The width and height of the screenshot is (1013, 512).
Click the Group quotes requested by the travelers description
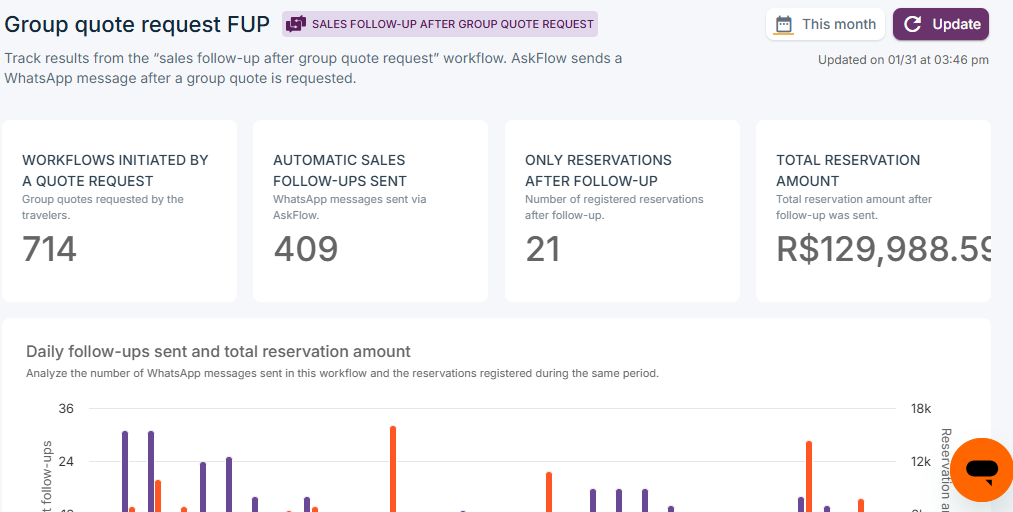click(x=103, y=207)
